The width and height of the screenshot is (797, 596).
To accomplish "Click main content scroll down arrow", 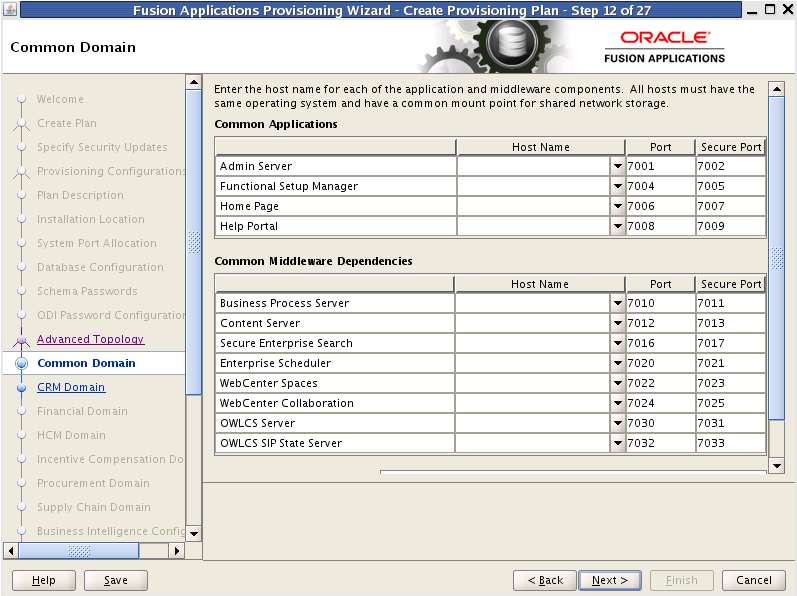I will pos(777,465).
